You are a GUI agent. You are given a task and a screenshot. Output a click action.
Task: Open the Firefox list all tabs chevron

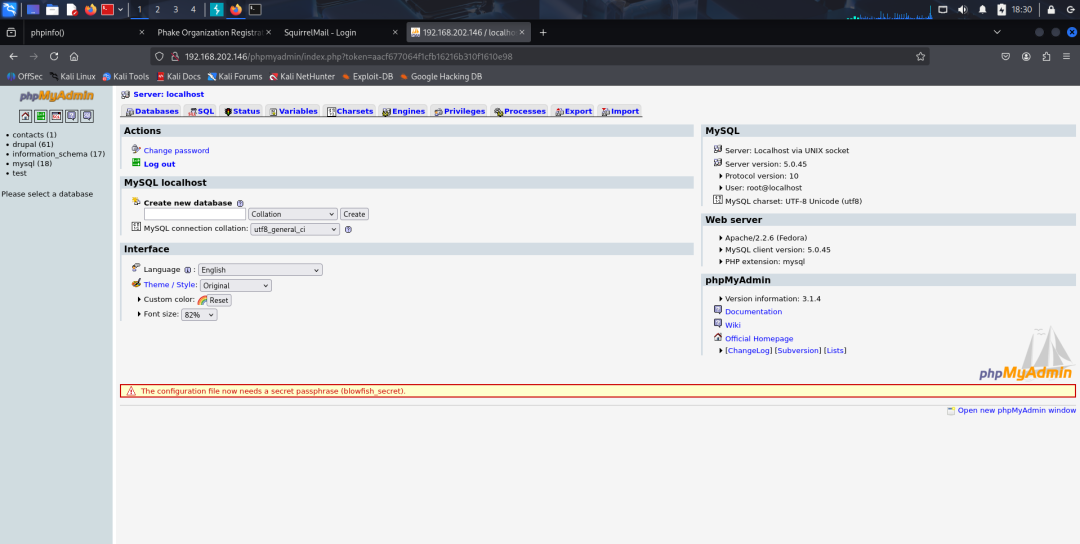point(997,32)
